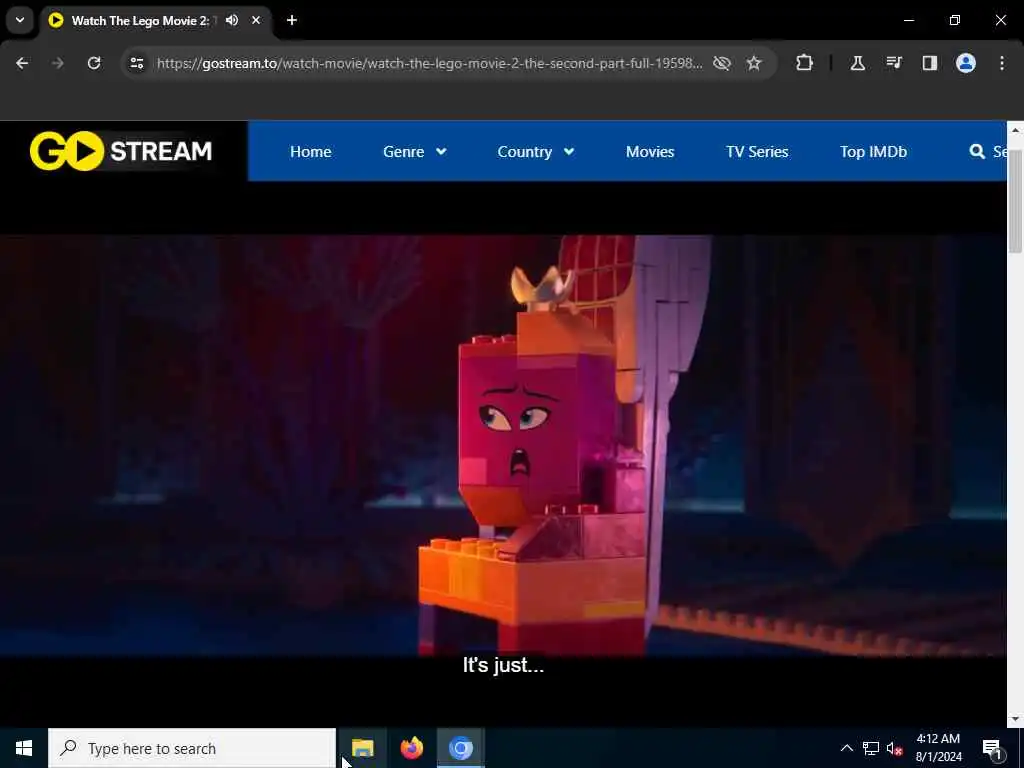This screenshot has height=768, width=1024.
Task: Click the forward navigation arrow
Action: [58, 63]
